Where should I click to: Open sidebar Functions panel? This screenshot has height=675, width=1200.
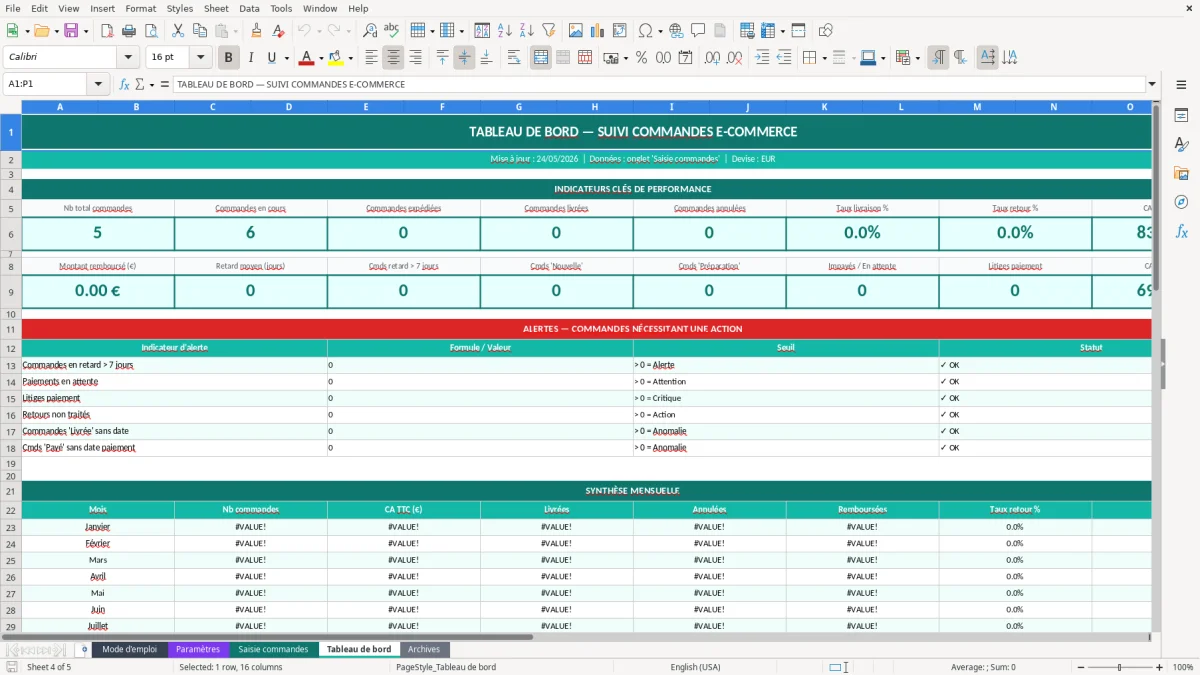[1181, 231]
